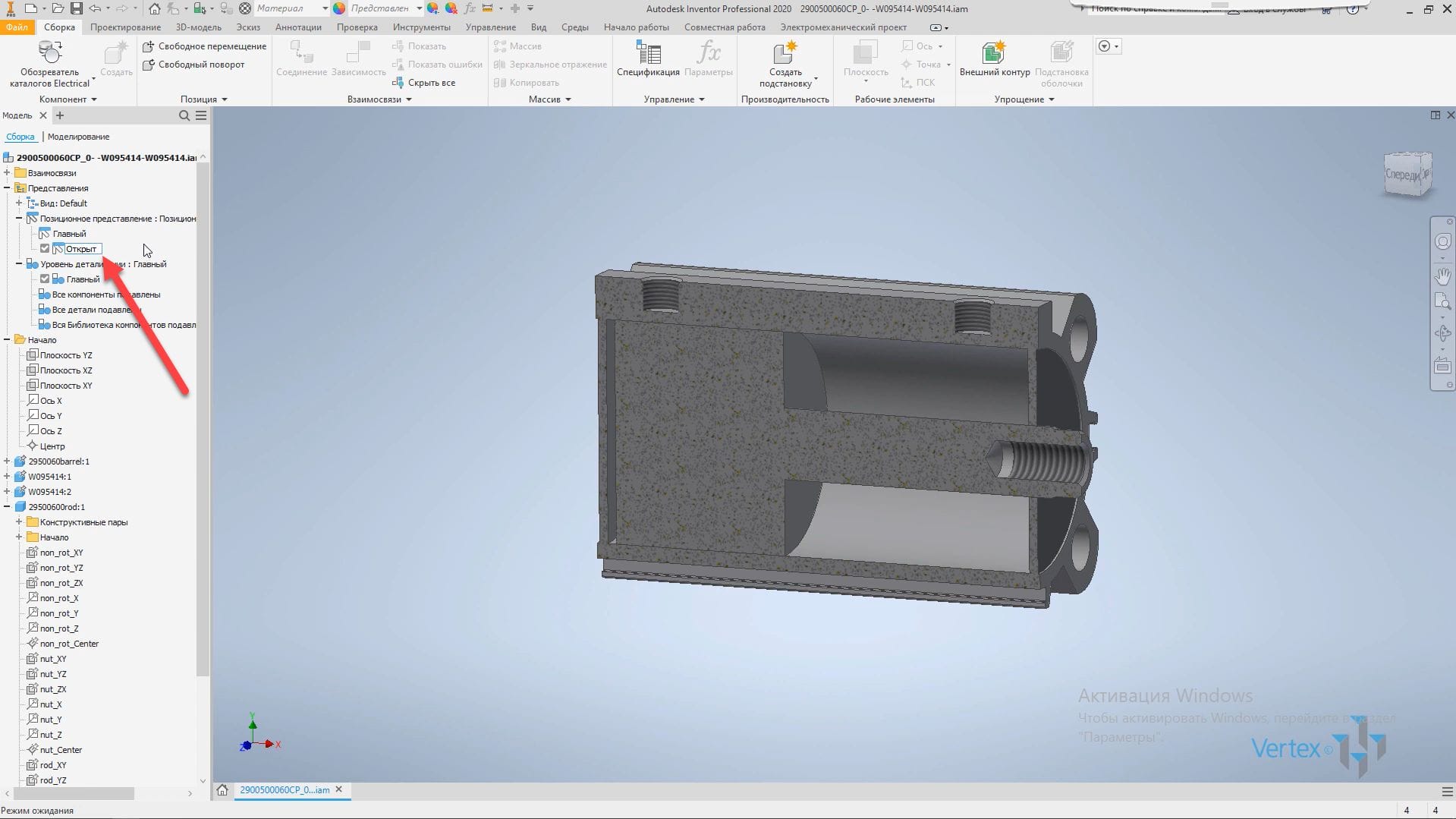Close the Модель browser panel

tap(43, 115)
